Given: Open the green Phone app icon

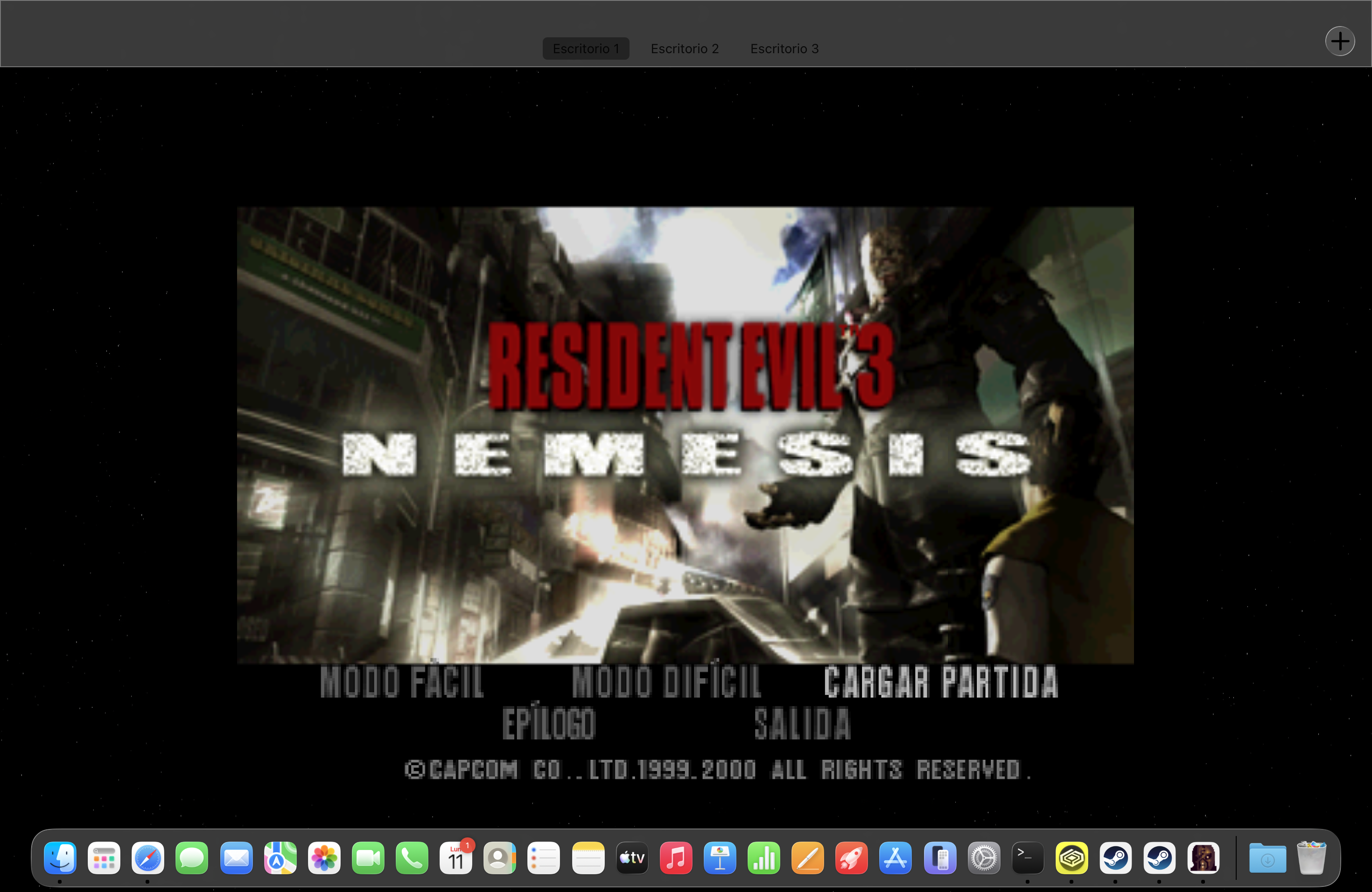Looking at the screenshot, I should coord(412,858).
